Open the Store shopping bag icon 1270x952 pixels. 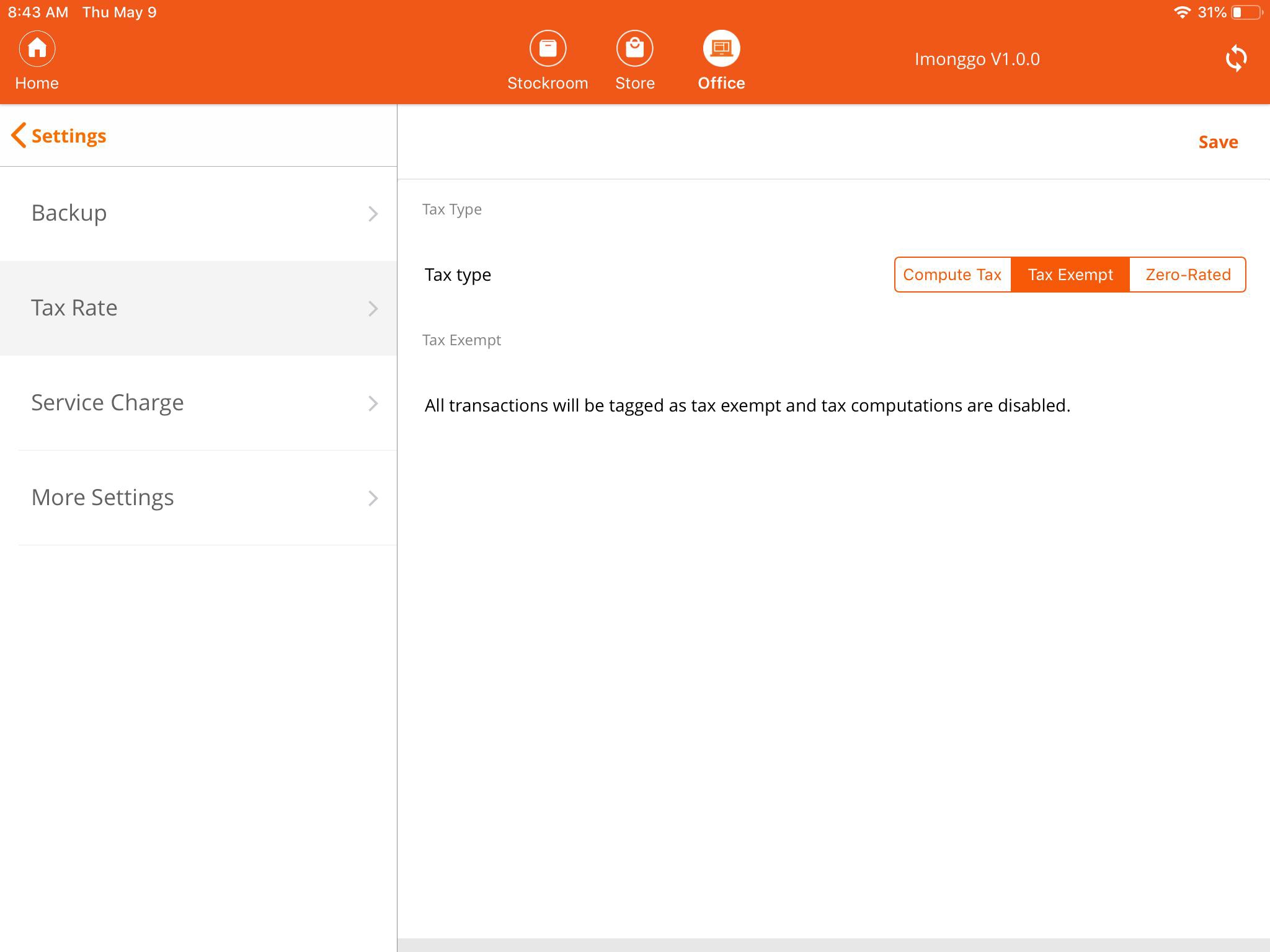(x=634, y=48)
